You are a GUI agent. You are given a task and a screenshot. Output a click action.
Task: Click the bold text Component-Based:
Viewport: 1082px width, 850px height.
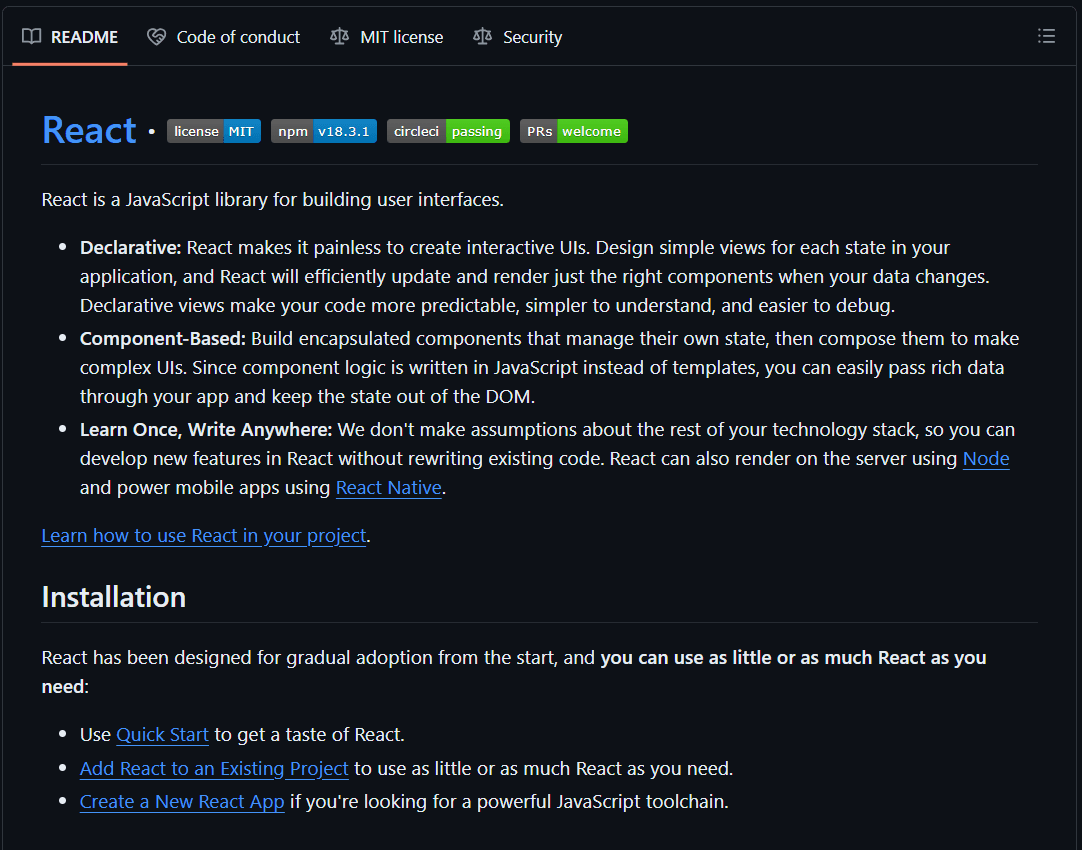[x=163, y=339]
